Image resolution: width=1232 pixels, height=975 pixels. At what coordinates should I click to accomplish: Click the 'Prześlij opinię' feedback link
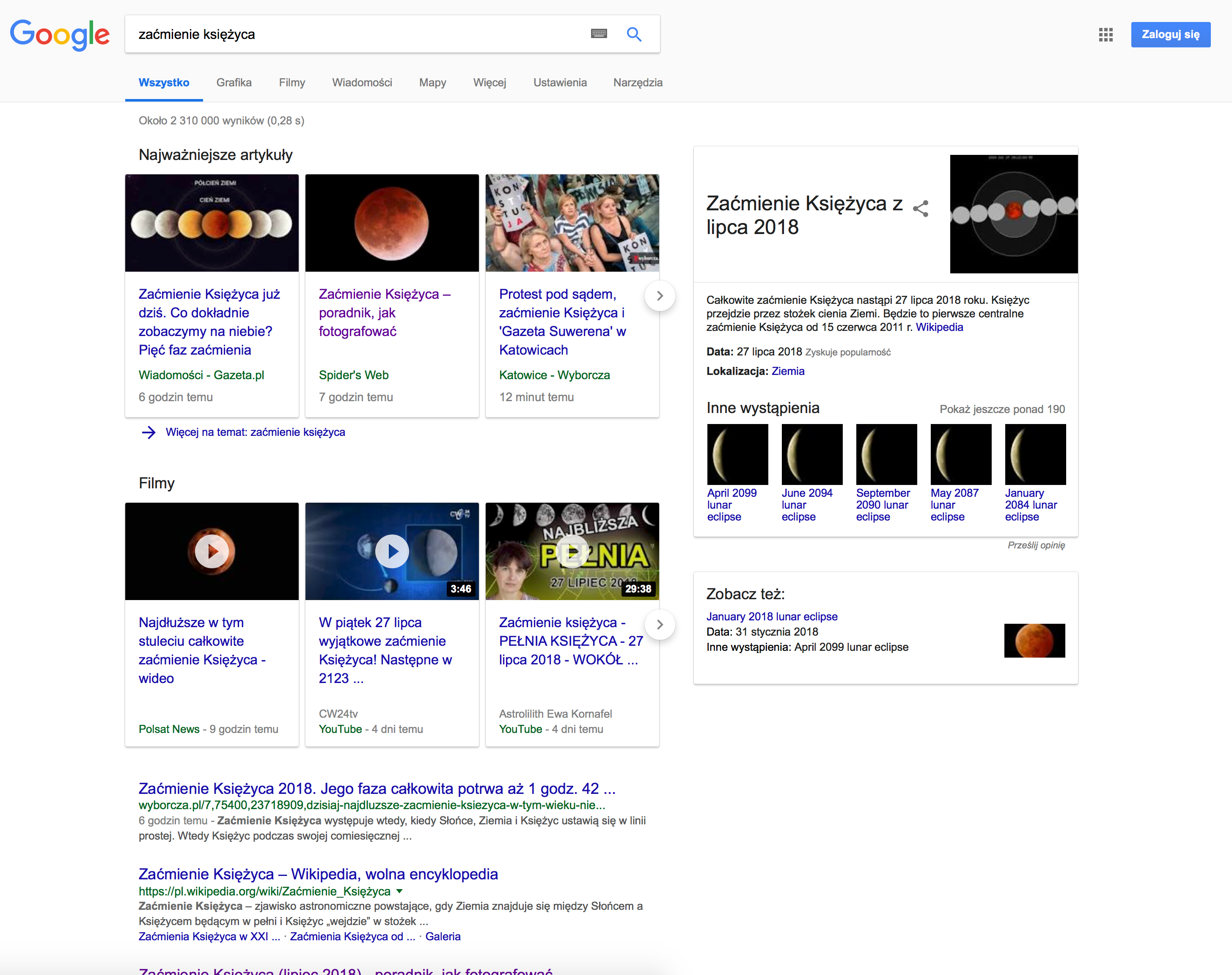click(x=1036, y=545)
